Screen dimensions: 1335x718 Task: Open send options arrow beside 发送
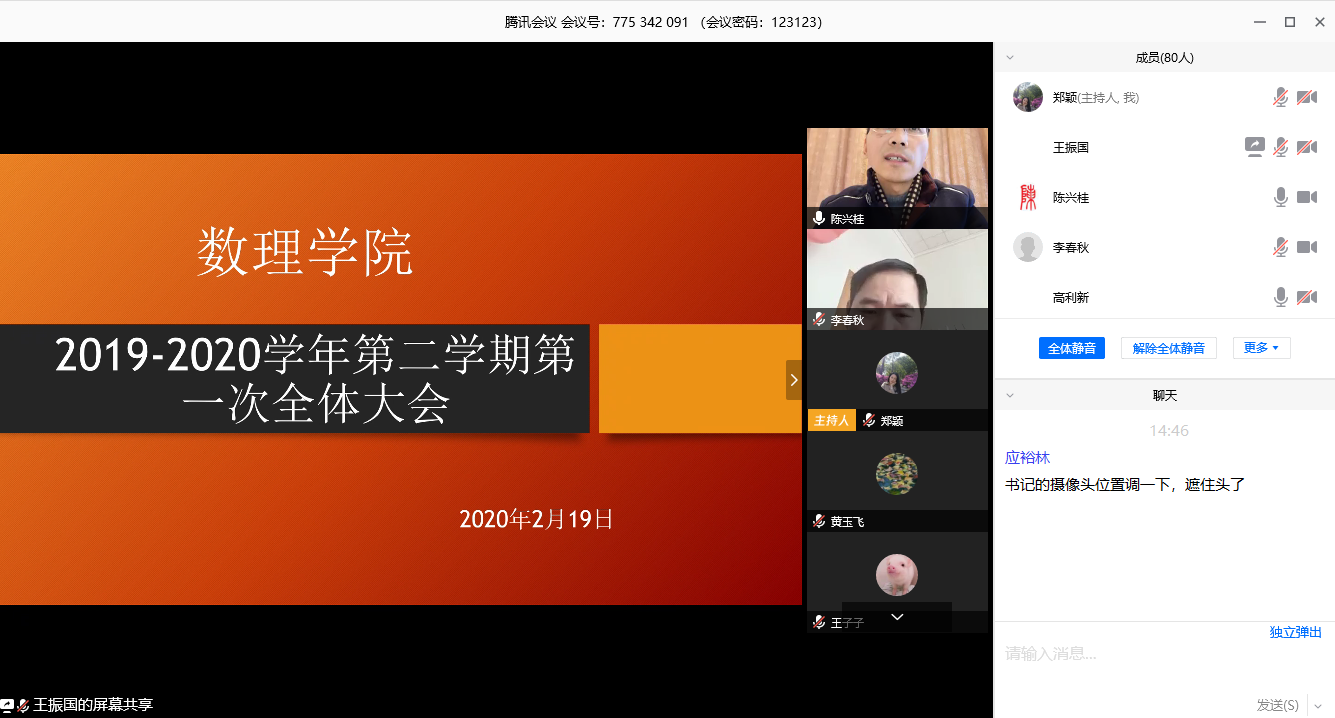point(1317,705)
